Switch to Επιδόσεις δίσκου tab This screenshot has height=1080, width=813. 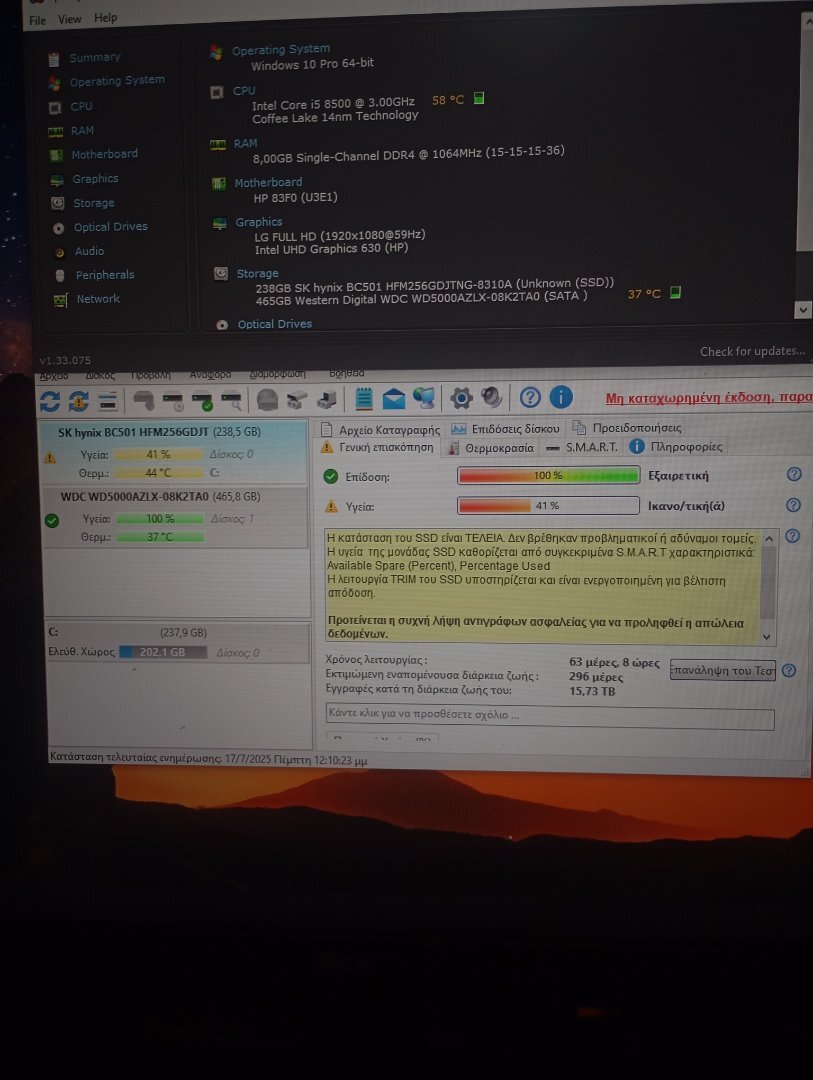click(505, 428)
